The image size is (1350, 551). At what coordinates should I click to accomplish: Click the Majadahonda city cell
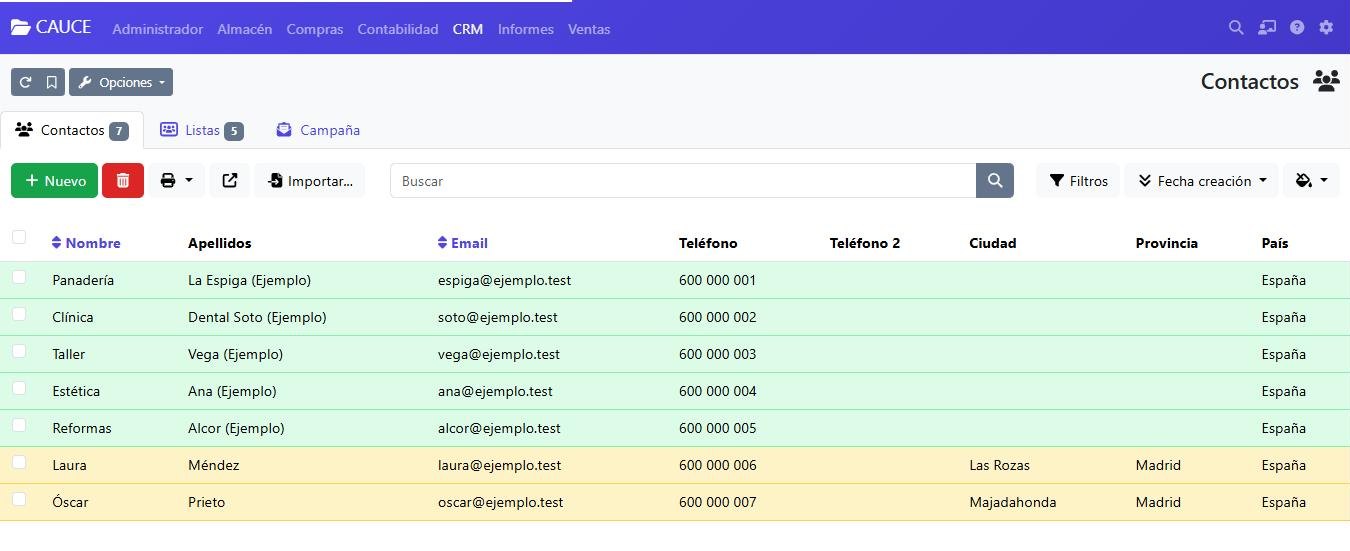1013,502
